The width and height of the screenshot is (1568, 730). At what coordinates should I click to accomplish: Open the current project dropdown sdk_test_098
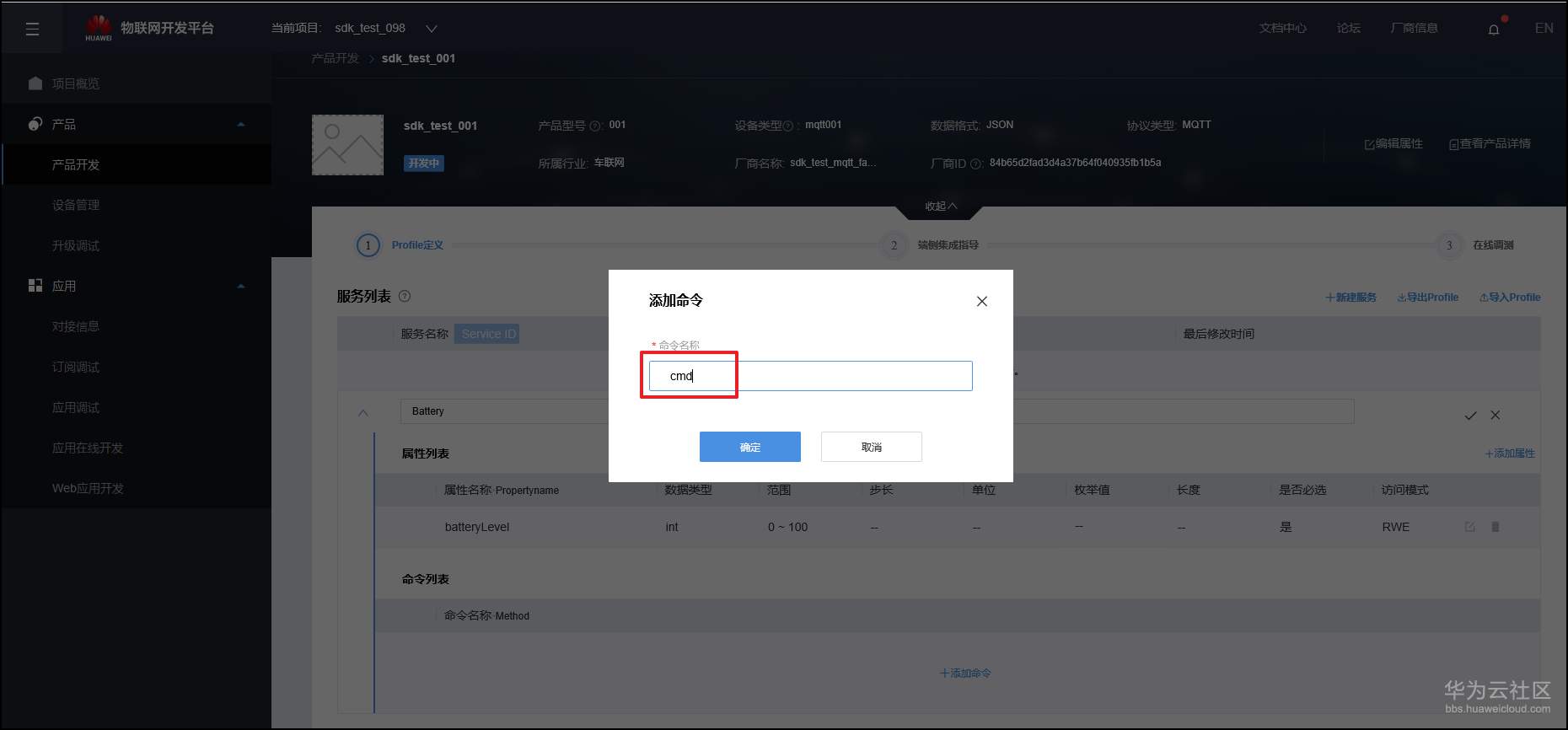tap(386, 29)
